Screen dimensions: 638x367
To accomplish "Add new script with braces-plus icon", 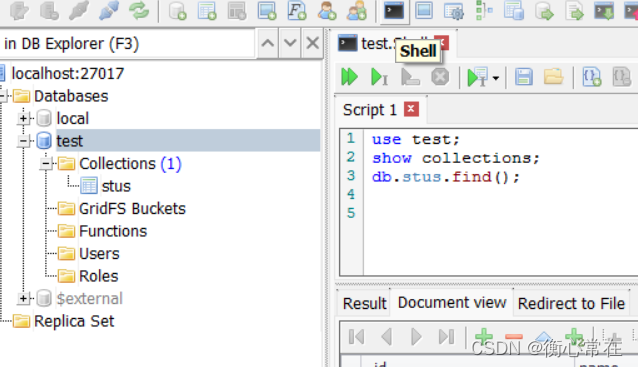I will (x=591, y=77).
